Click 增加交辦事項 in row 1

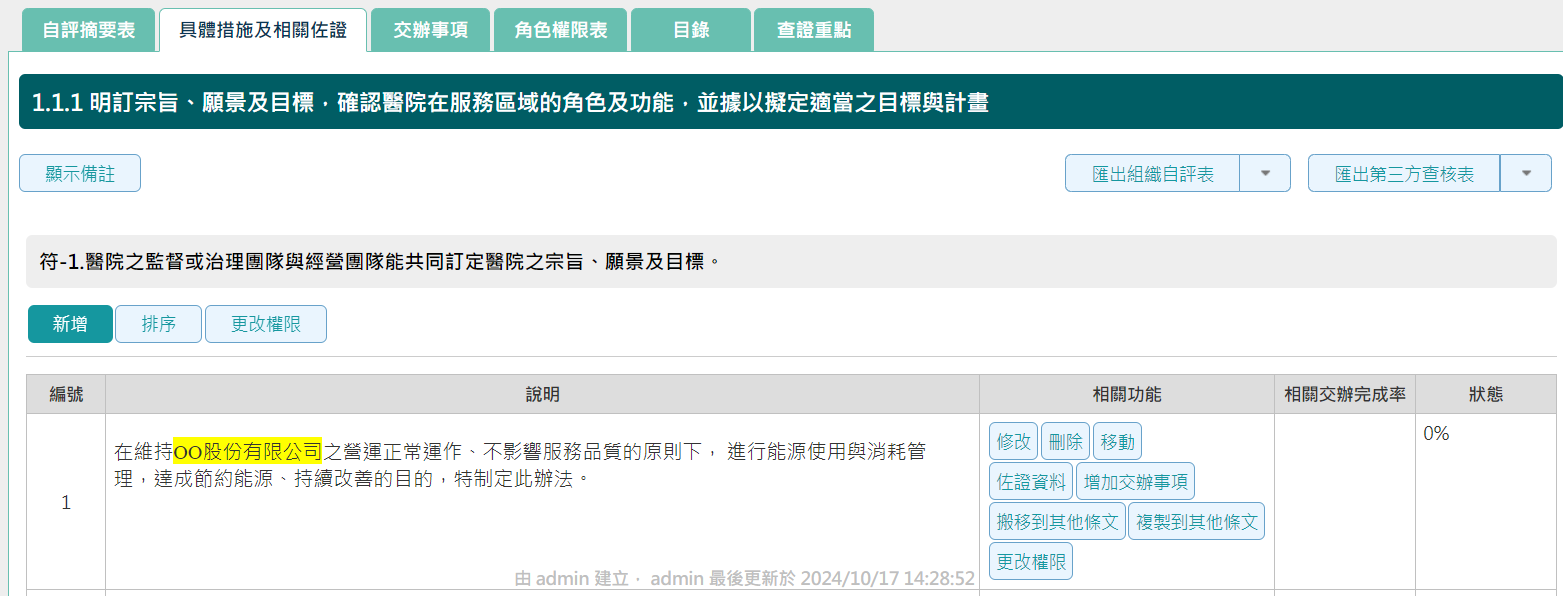(x=1135, y=481)
